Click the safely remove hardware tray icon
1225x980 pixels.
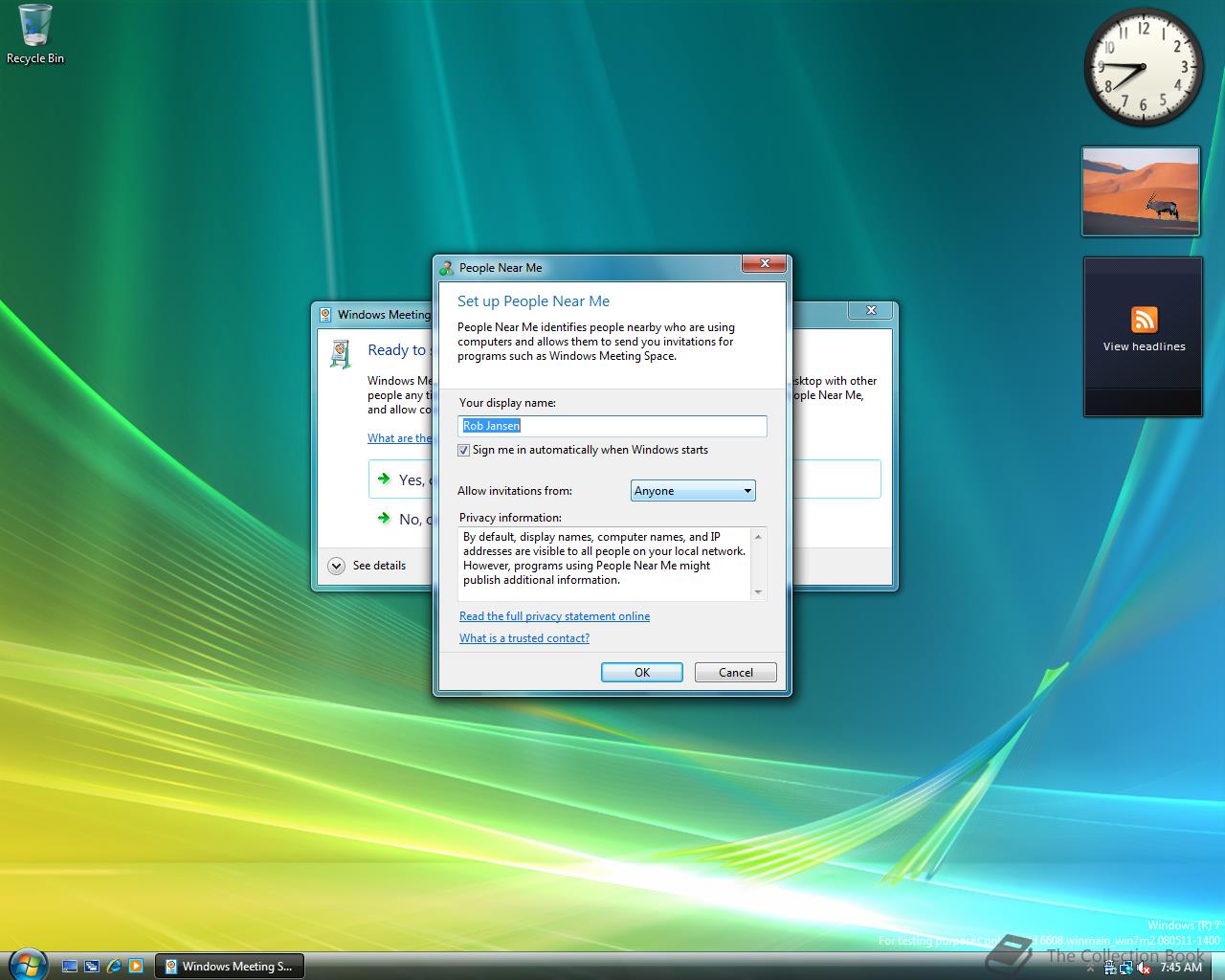(1110, 969)
